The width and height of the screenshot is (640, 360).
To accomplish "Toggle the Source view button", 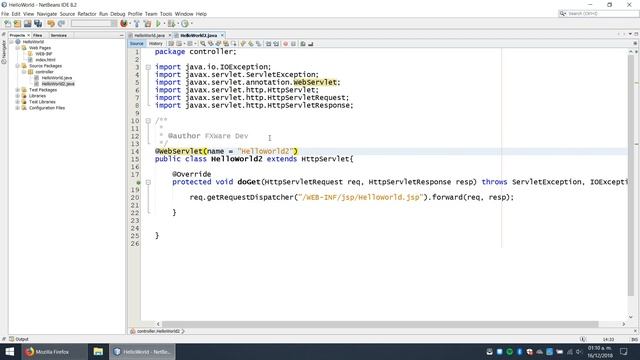I will click(136, 44).
